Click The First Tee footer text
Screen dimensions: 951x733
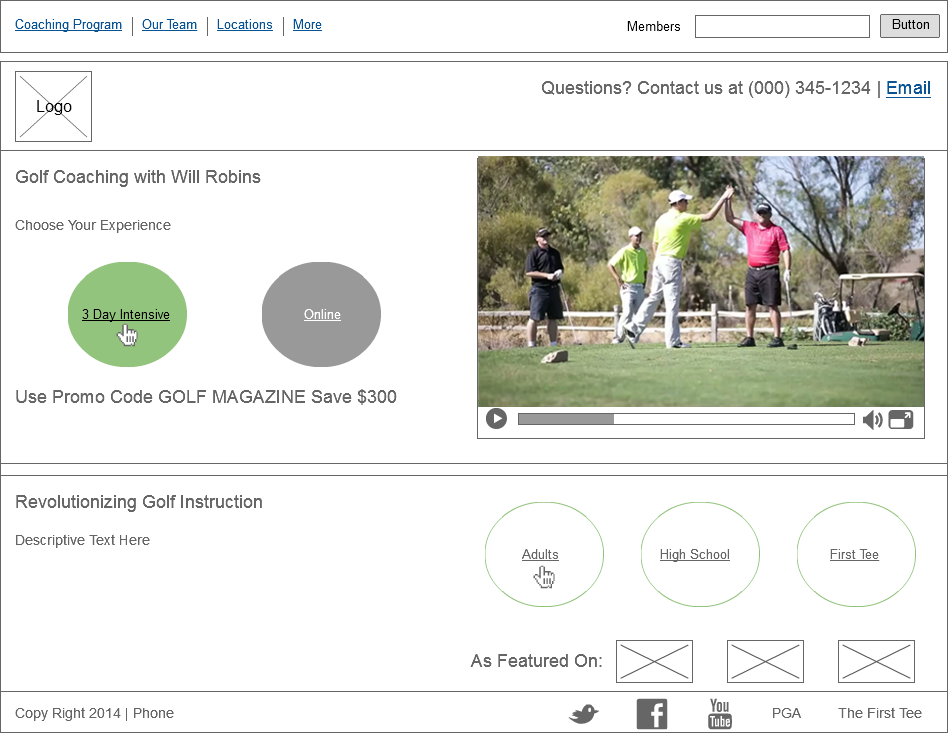[x=879, y=714]
